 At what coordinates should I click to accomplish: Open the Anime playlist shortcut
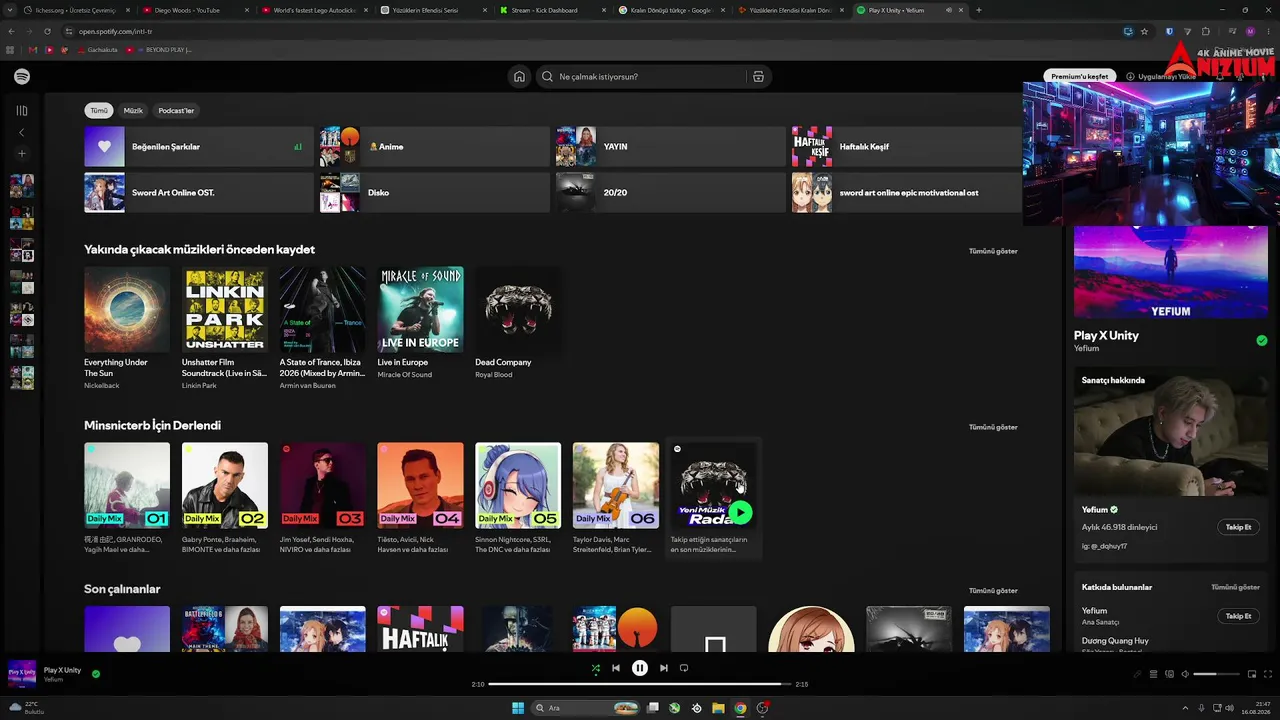434,147
